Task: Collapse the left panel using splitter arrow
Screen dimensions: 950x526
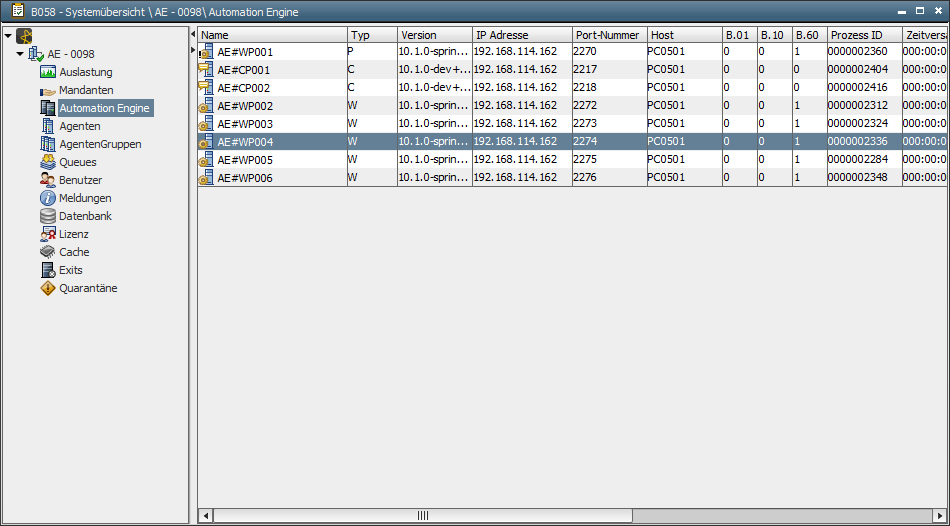Action: click(193, 34)
